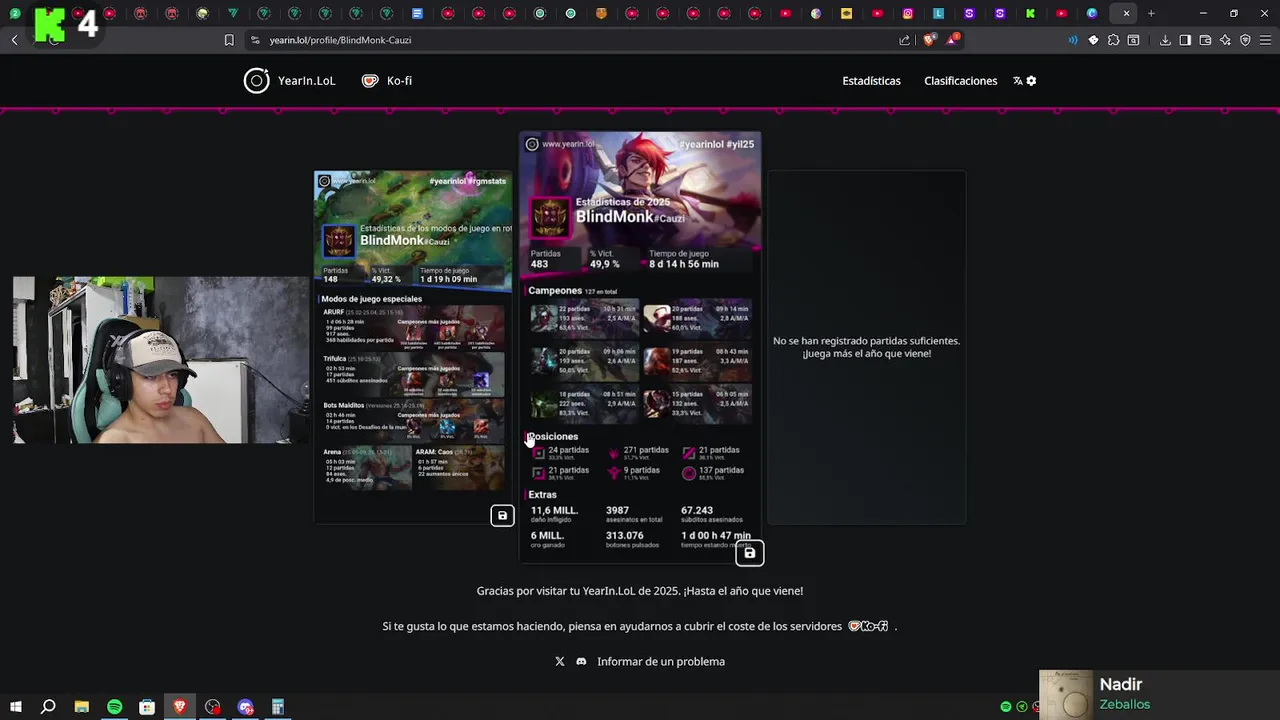Screen dimensions: 1280x720
Task: Bookmark this page icon in address bar
Action: pyautogui.click(x=229, y=40)
